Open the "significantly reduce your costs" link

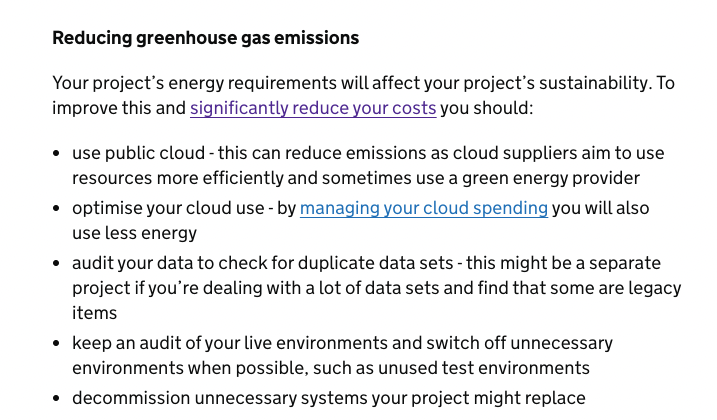click(x=313, y=108)
